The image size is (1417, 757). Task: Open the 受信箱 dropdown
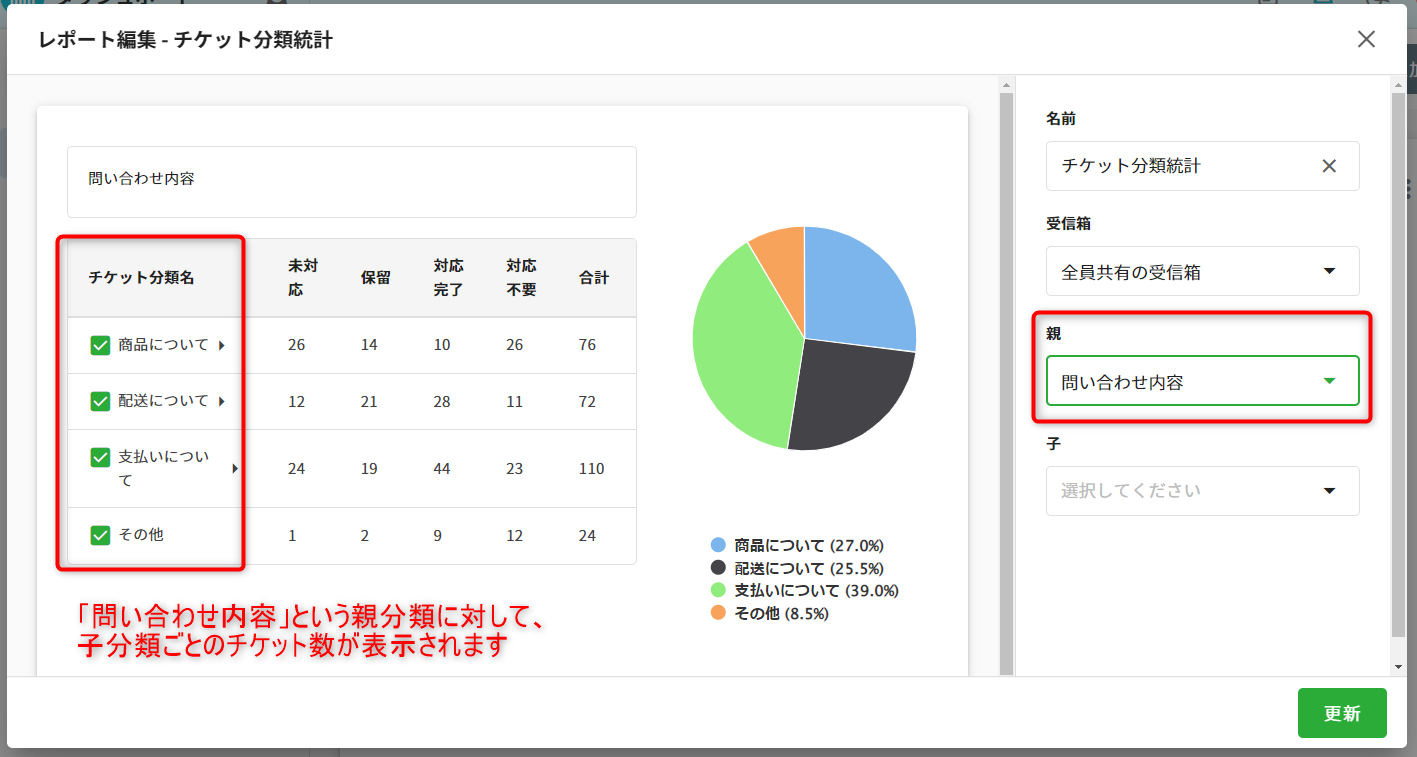pyautogui.click(x=1202, y=271)
